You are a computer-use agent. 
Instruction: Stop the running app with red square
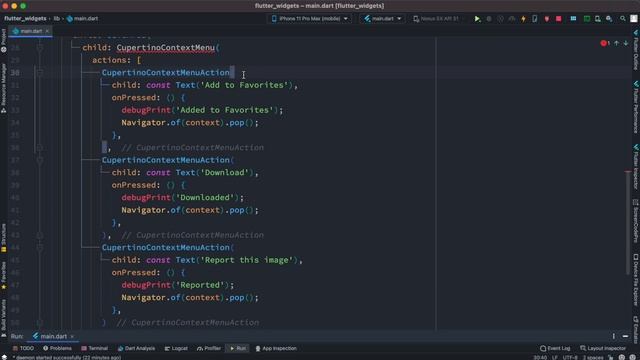[558, 19]
